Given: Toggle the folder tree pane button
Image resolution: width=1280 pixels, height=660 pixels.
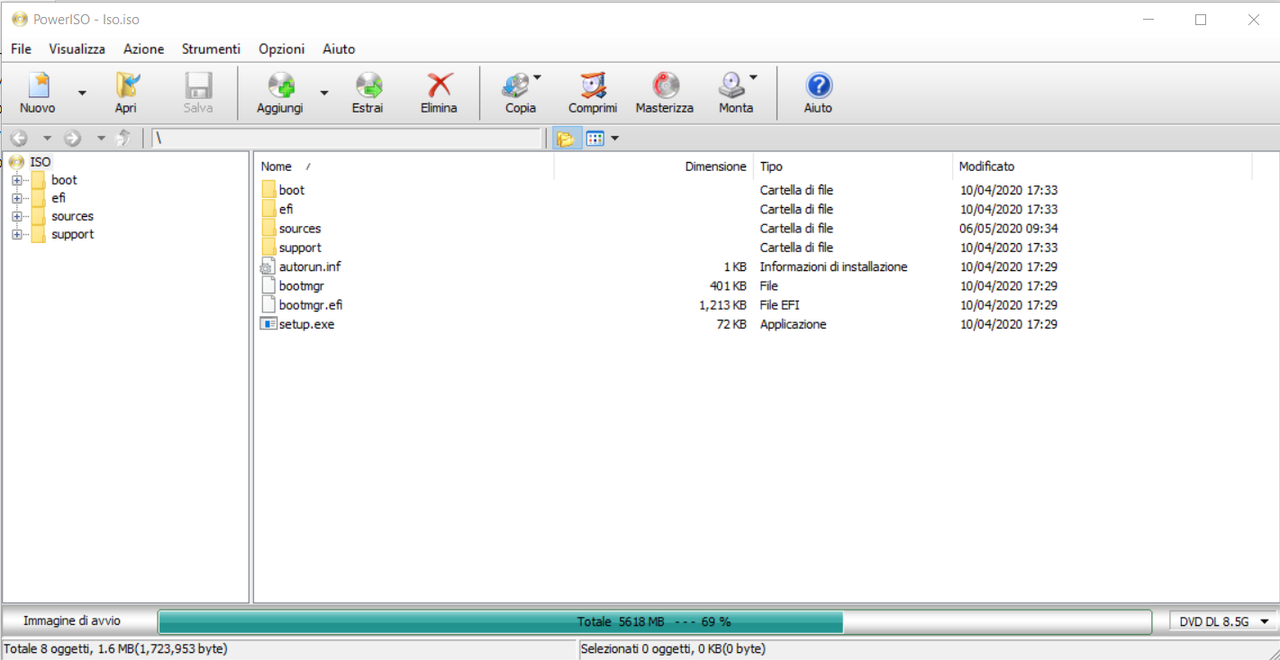Looking at the screenshot, I should (x=565, y=138).
